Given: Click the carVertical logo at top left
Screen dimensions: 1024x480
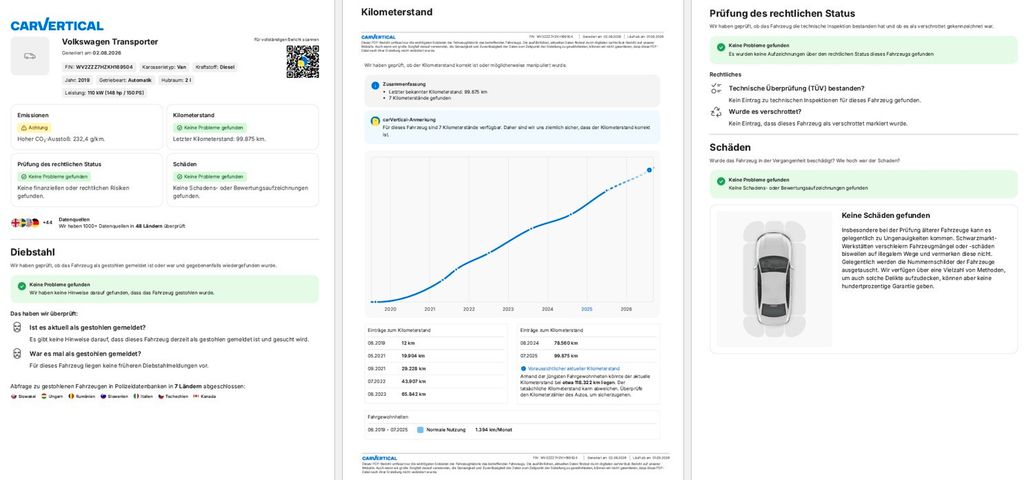Looking at the screenshot, I should pyautogui.click(x=57, y=25).
